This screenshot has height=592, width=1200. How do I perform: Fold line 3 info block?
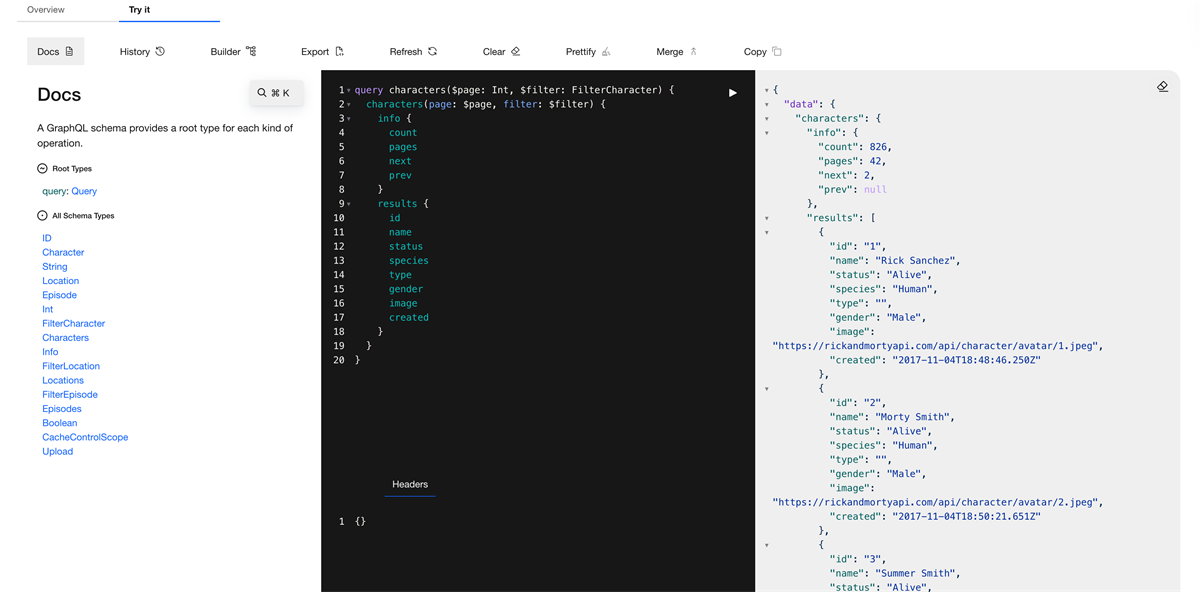pyautogui.click(x=348, y=119)
